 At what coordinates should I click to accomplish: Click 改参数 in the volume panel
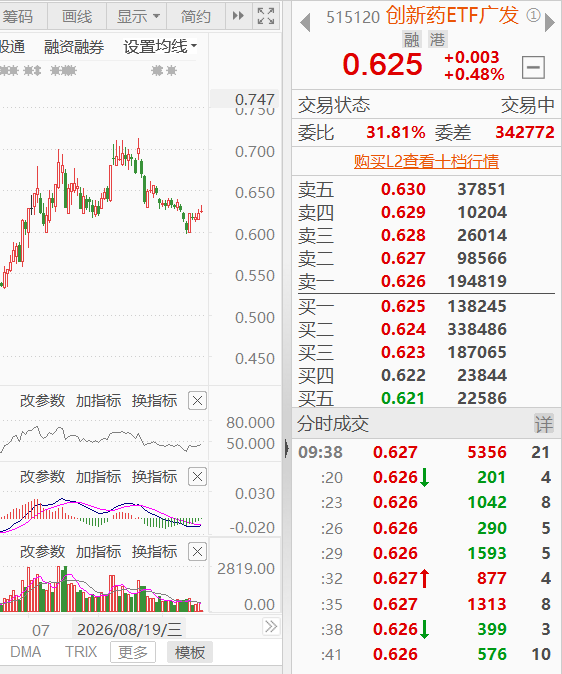tap(42, 551)
